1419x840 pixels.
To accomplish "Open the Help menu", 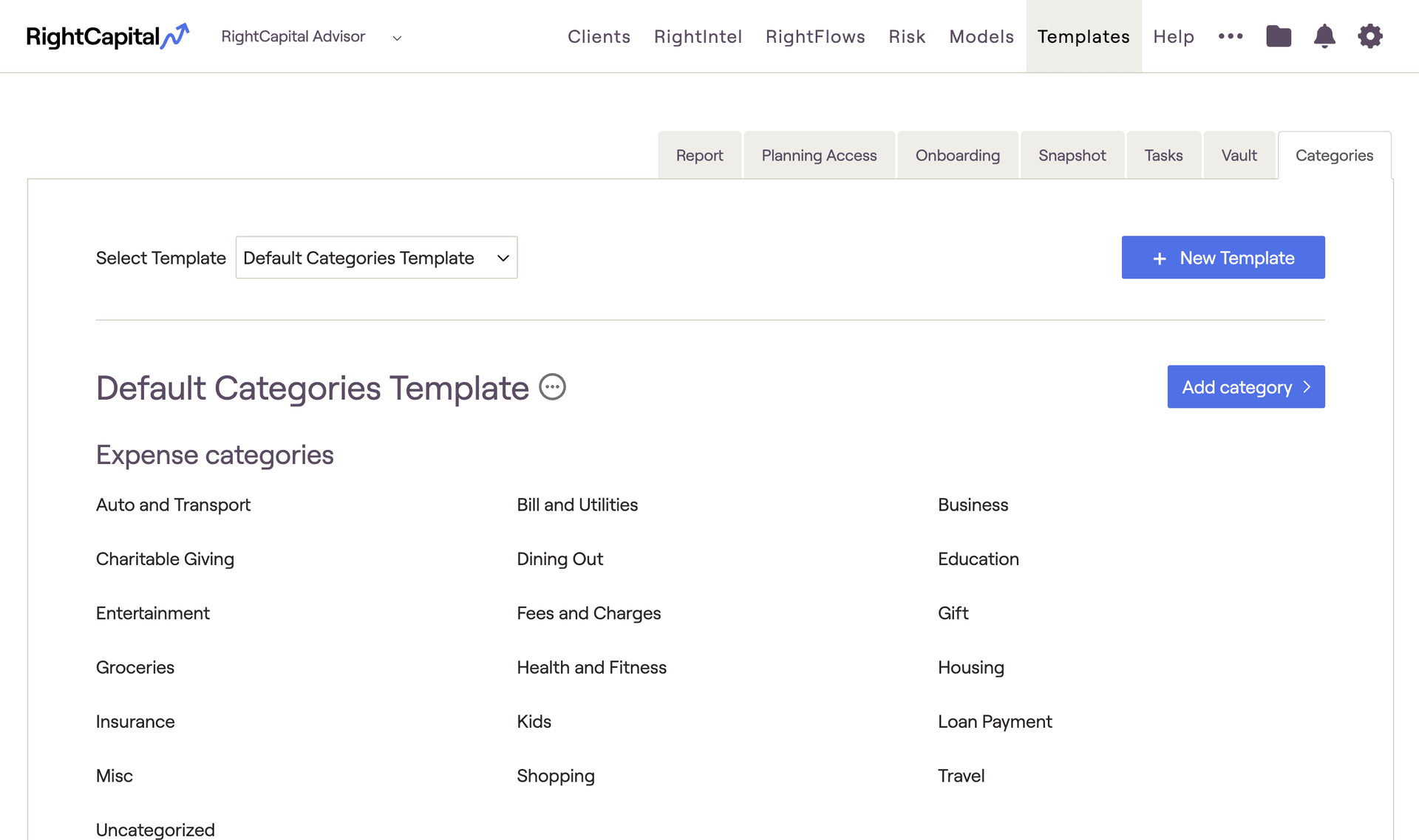I will click(1174, 36).
